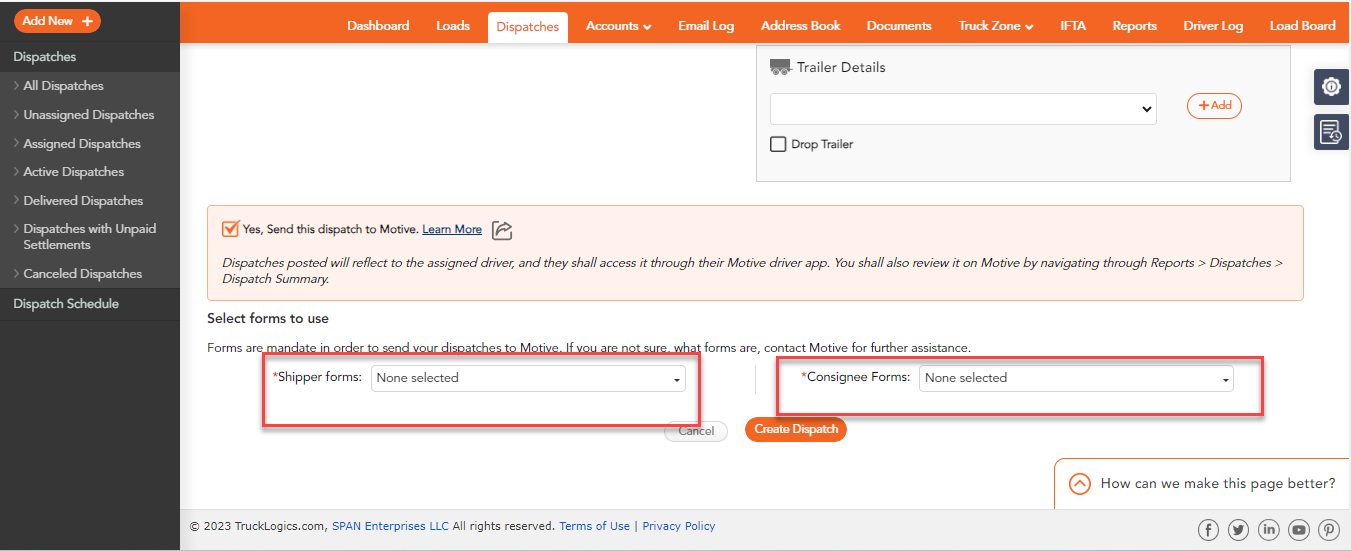Click the Create Dispatch button
1351x551 pixels.
click(x=796, y=429)
